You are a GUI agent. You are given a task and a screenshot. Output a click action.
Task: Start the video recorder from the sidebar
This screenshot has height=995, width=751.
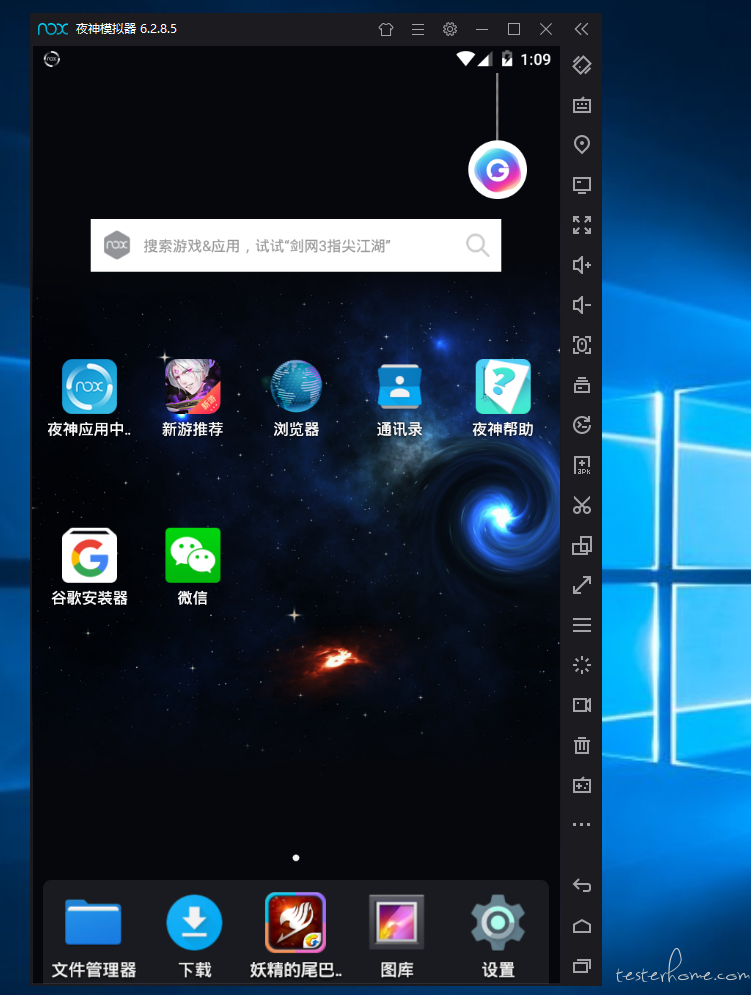coord(582,705)
